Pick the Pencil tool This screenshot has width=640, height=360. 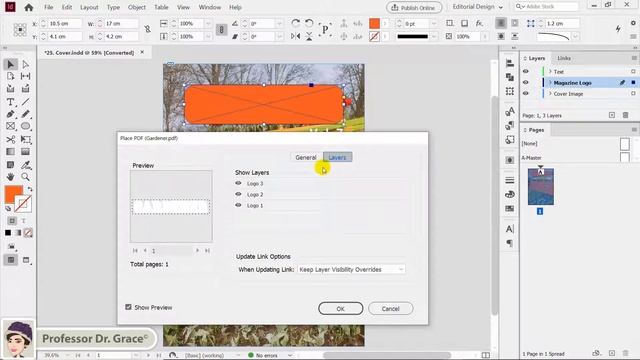pyautogui.click(x=25, y=114)
